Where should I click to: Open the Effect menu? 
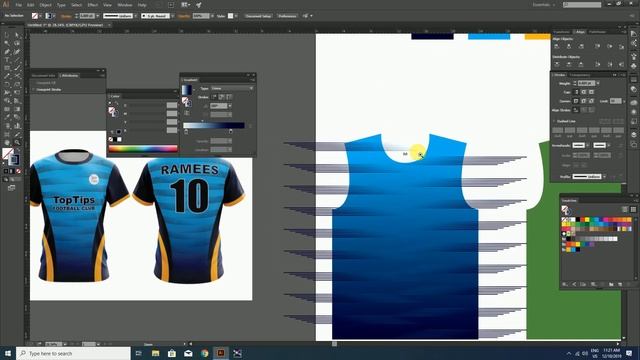tap(93, 5)
